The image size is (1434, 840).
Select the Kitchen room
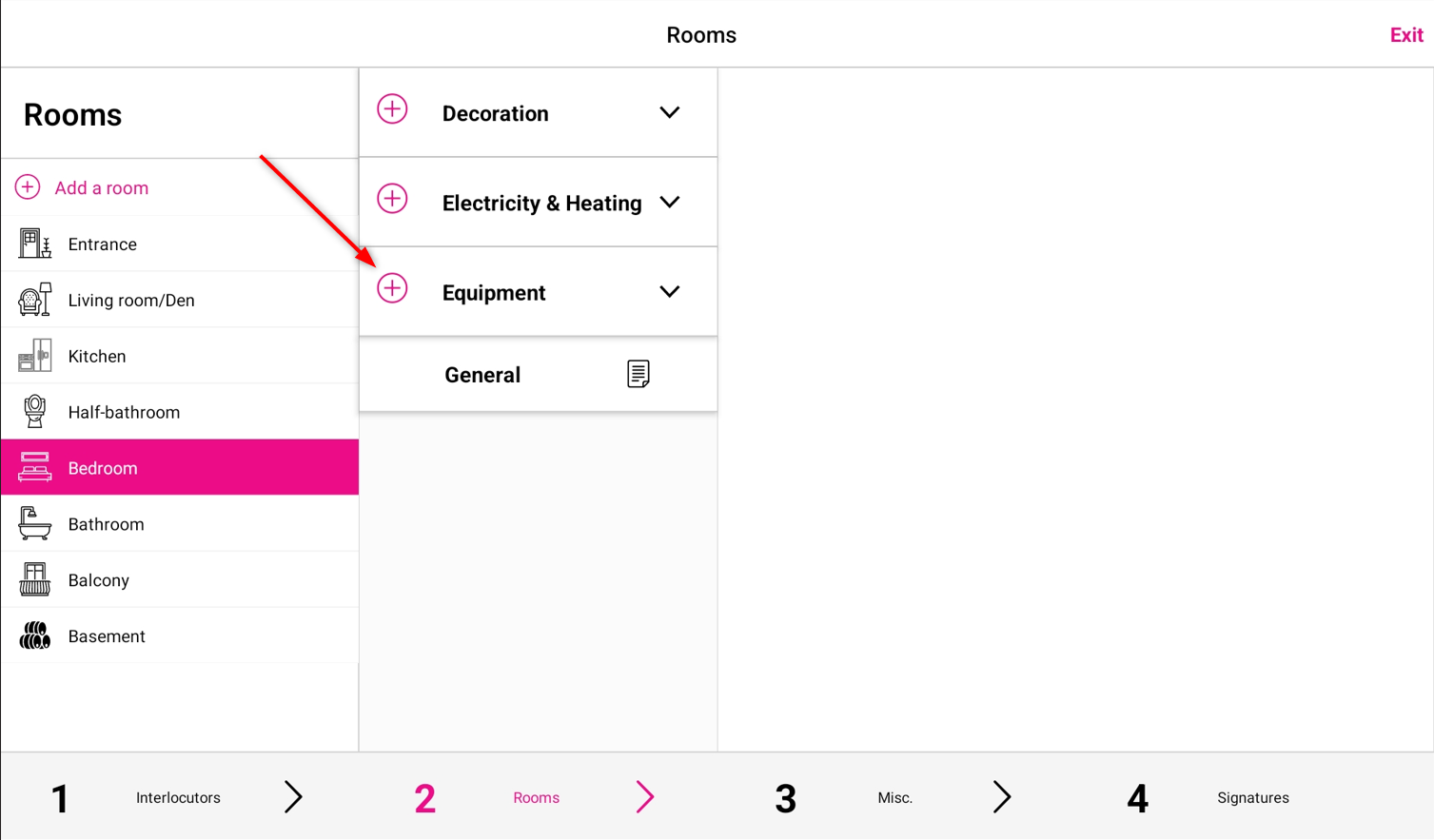point(180,356)
